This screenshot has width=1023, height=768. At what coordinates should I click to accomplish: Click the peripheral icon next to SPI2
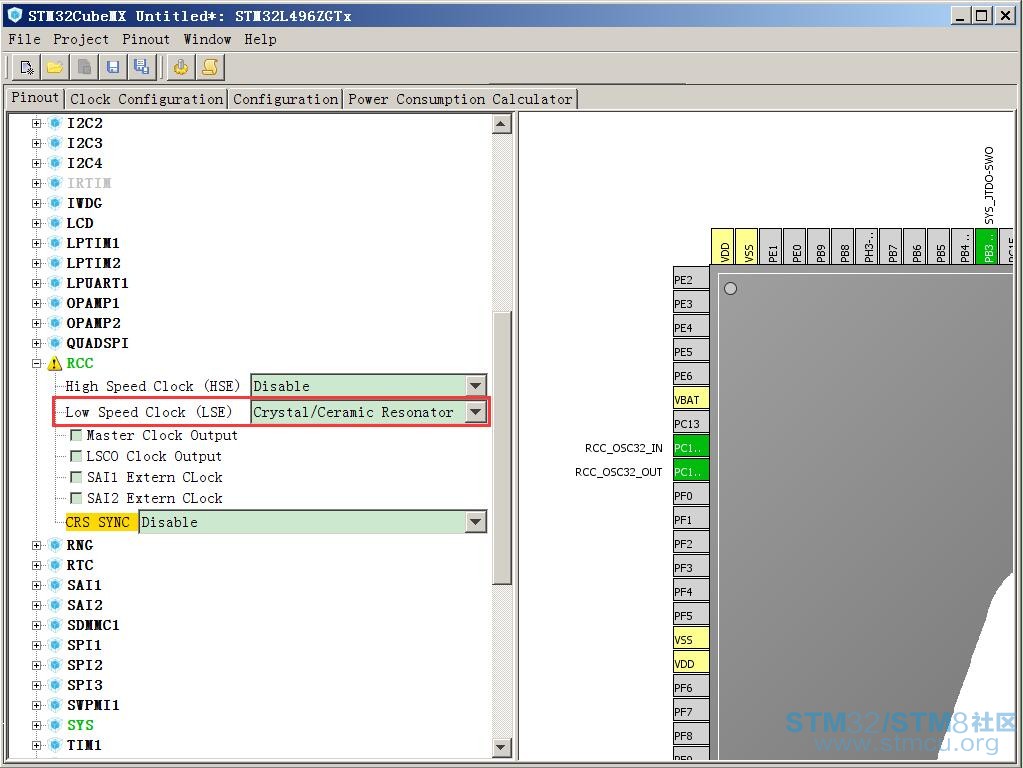point(55,665)
